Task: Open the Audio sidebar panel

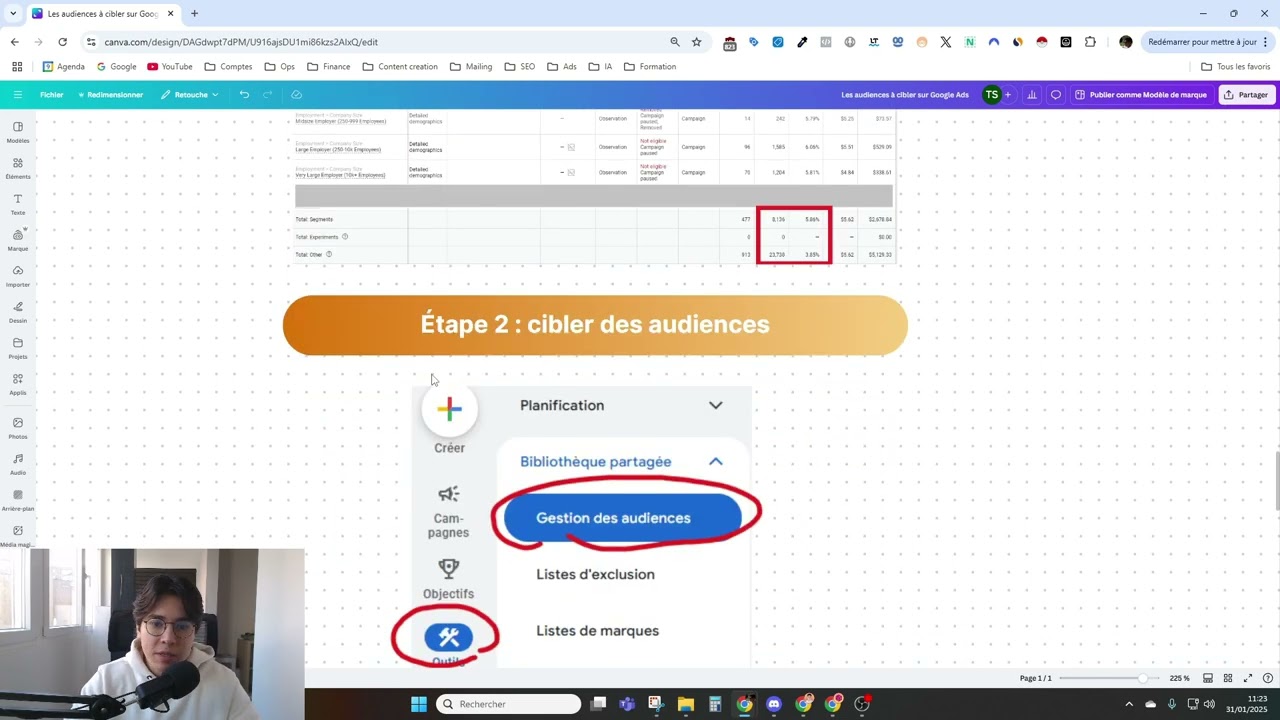Action: 18,464
